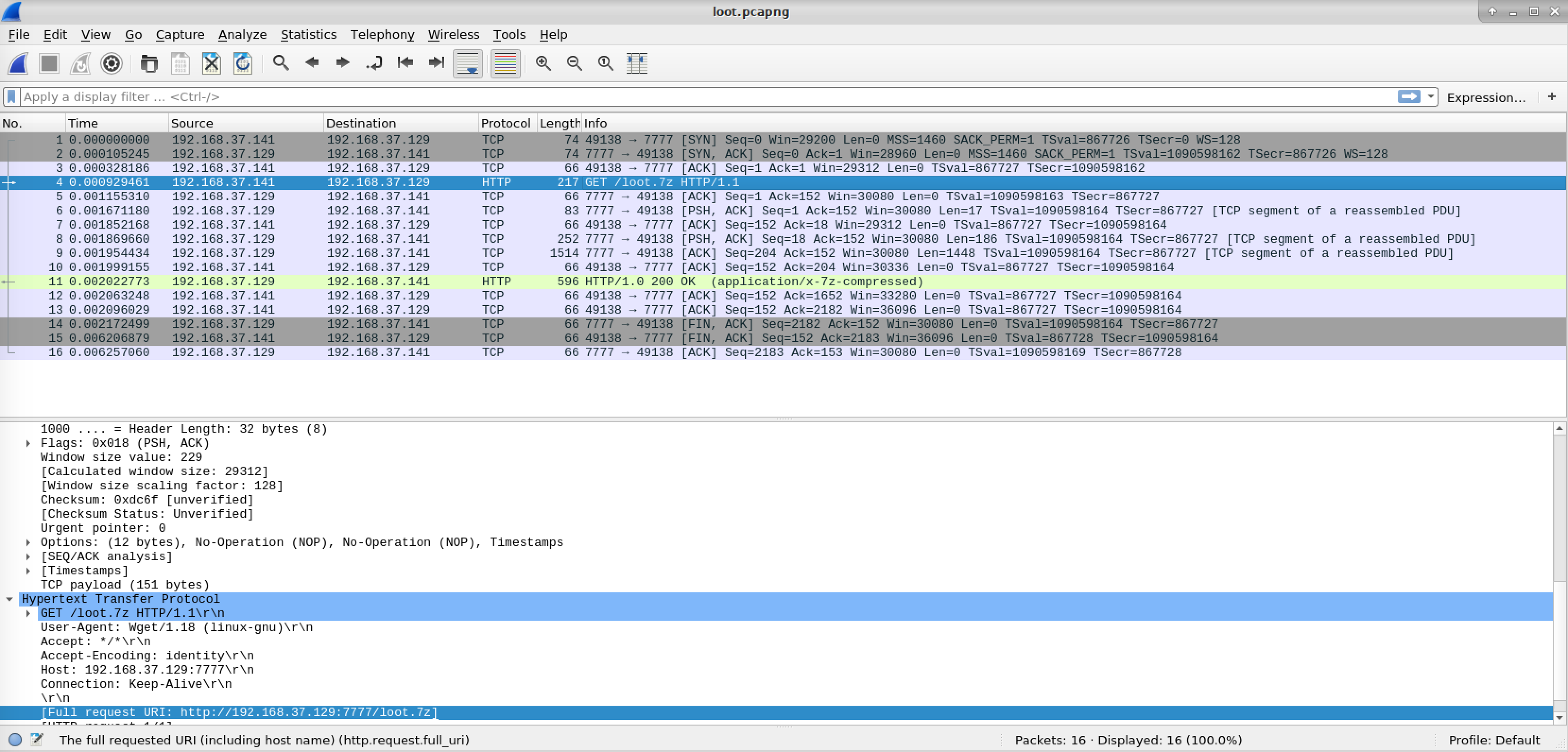
Task: Open capture file properties notepad icon
Action: tap(36, 740)
